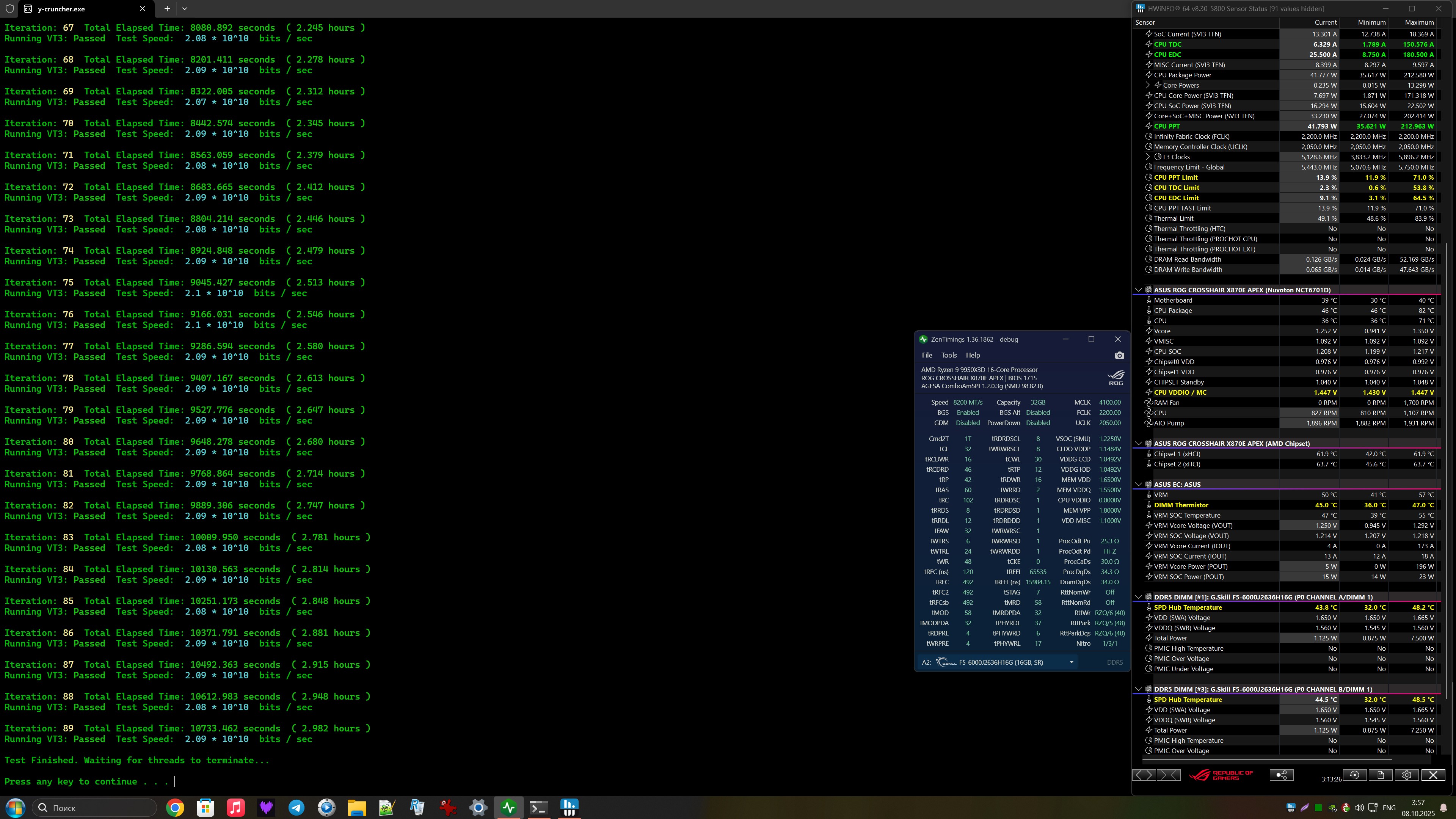Open Revo Uninstaller from the taskbar
Viewport: 1456px width, 819px height.
[418, 808]
